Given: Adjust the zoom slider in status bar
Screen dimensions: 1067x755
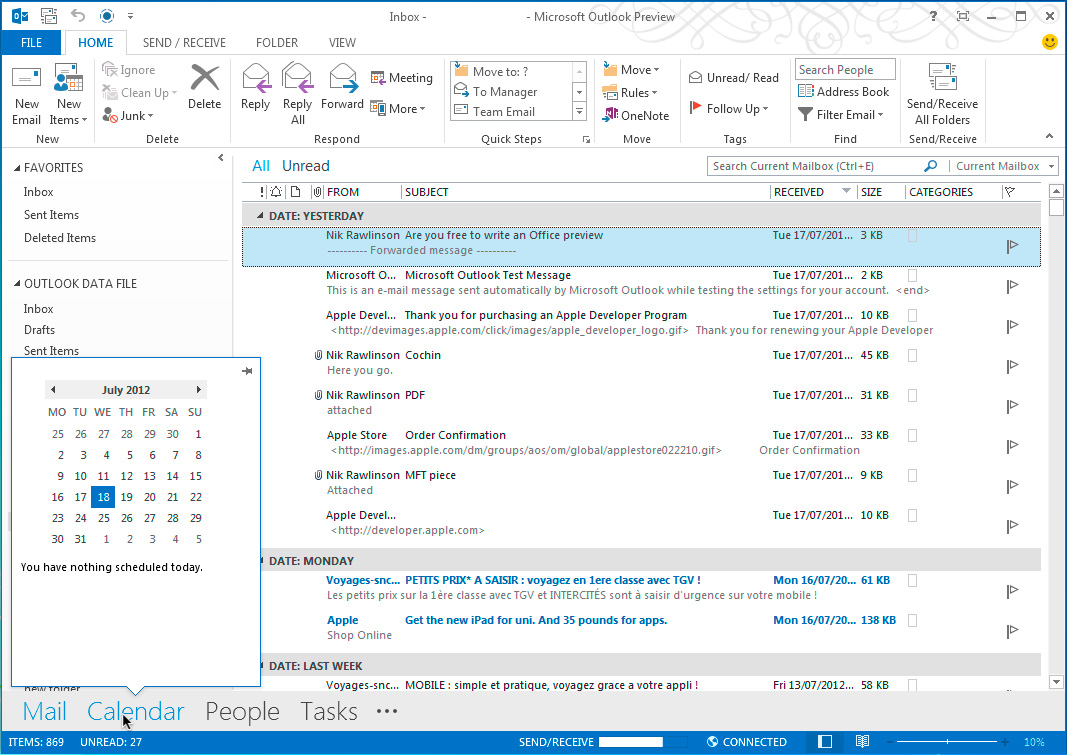Looking at the screenshot, I should 947,742.
